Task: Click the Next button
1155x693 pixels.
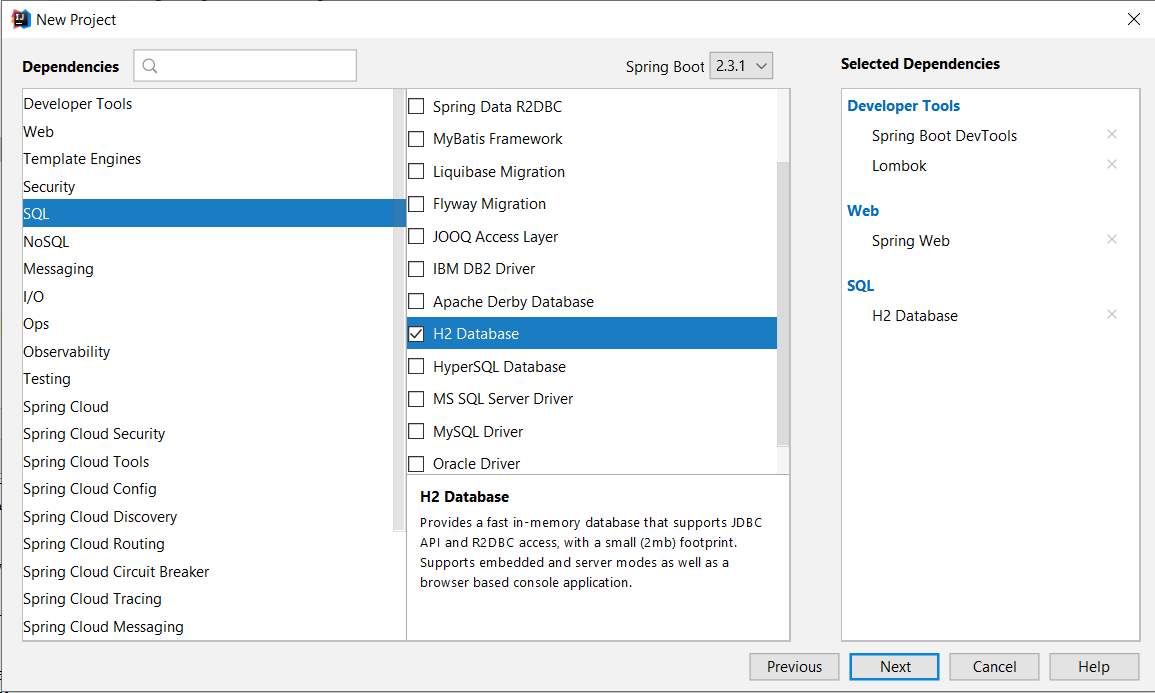Action: coord(894,667)
